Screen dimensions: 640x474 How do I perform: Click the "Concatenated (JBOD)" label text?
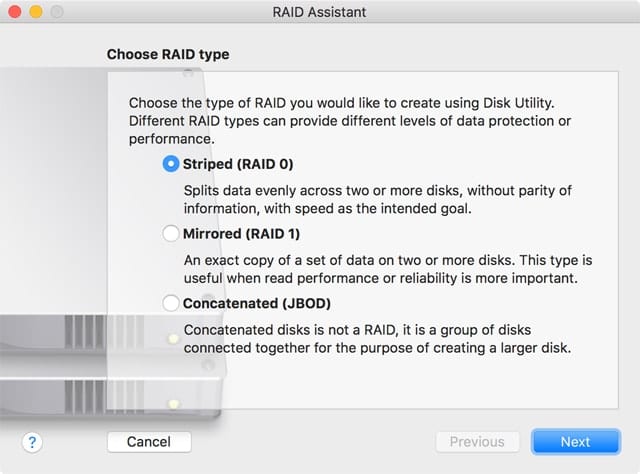point(256,302)
